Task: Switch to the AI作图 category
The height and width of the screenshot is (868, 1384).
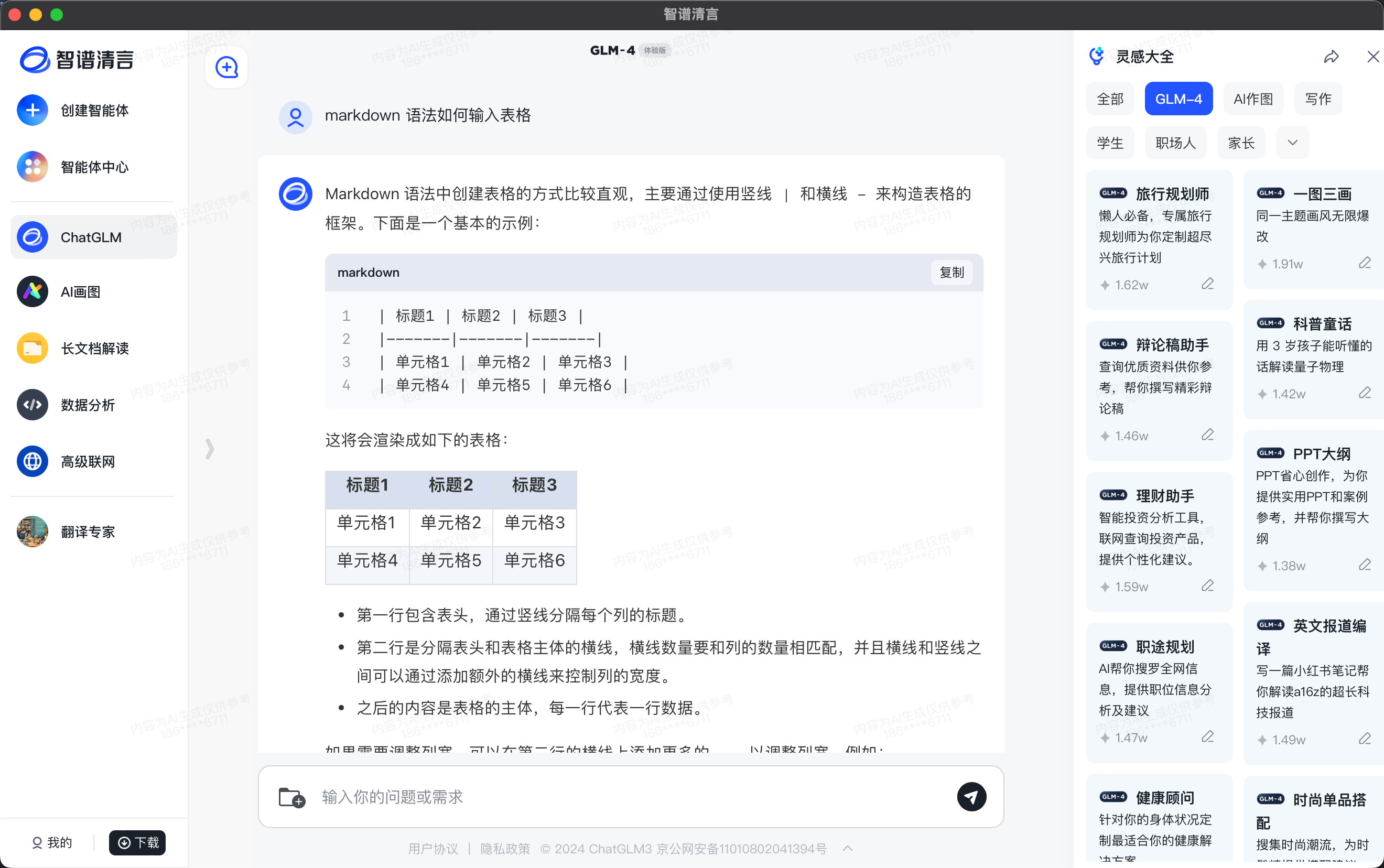Action: coord(1252,98)
